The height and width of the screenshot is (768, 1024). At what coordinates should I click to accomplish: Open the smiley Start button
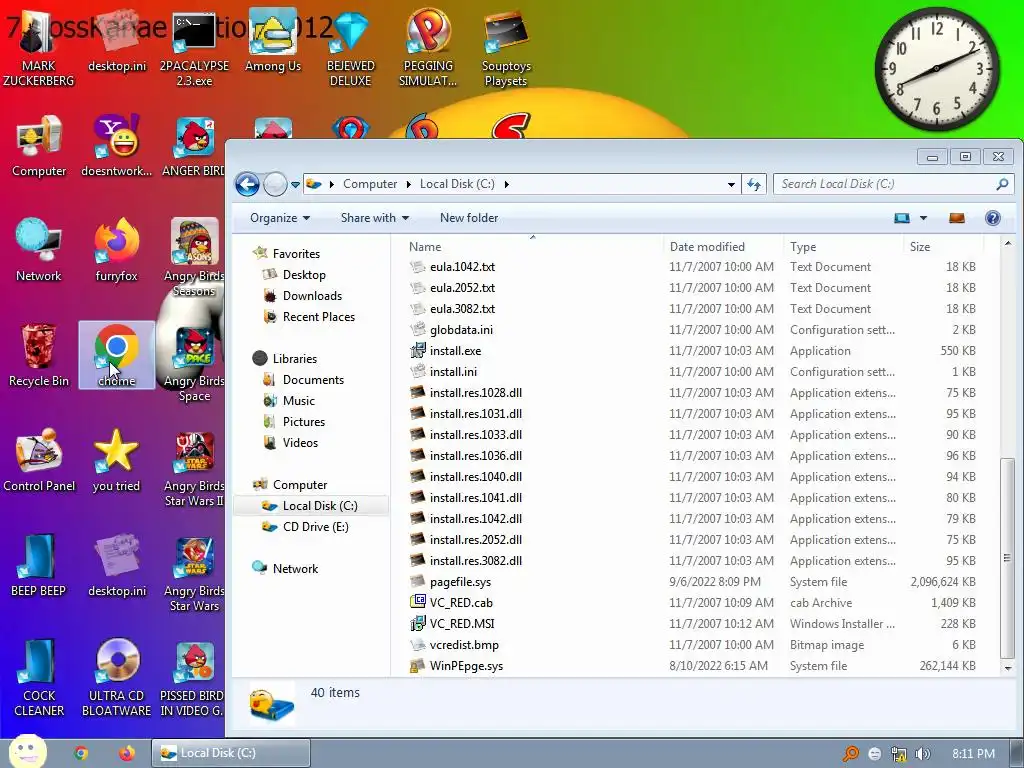(27, 751)
